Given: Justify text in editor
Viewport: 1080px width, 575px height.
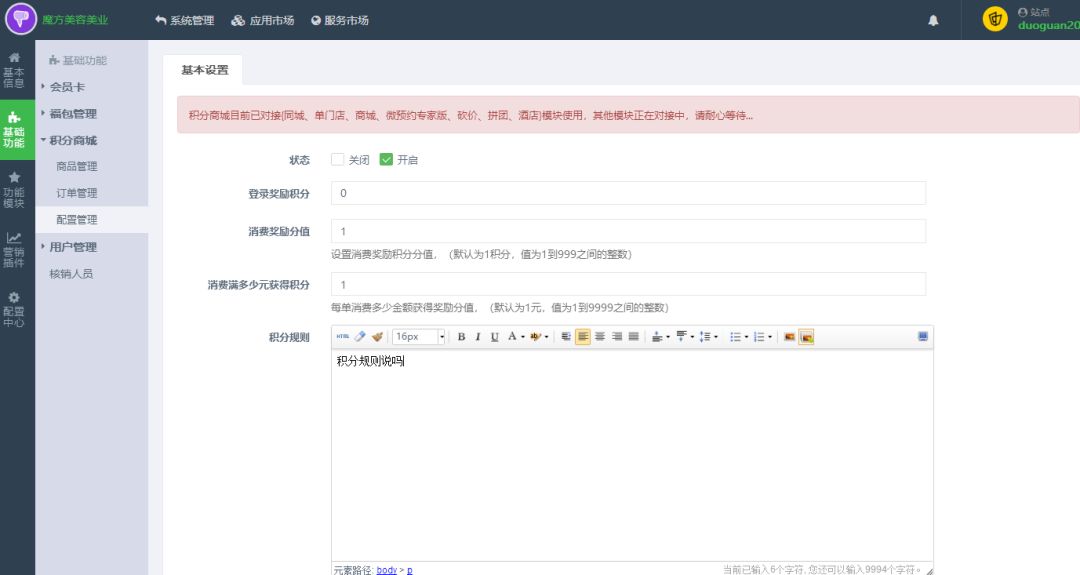Looking at the screenshot, I should pos(634,337).
